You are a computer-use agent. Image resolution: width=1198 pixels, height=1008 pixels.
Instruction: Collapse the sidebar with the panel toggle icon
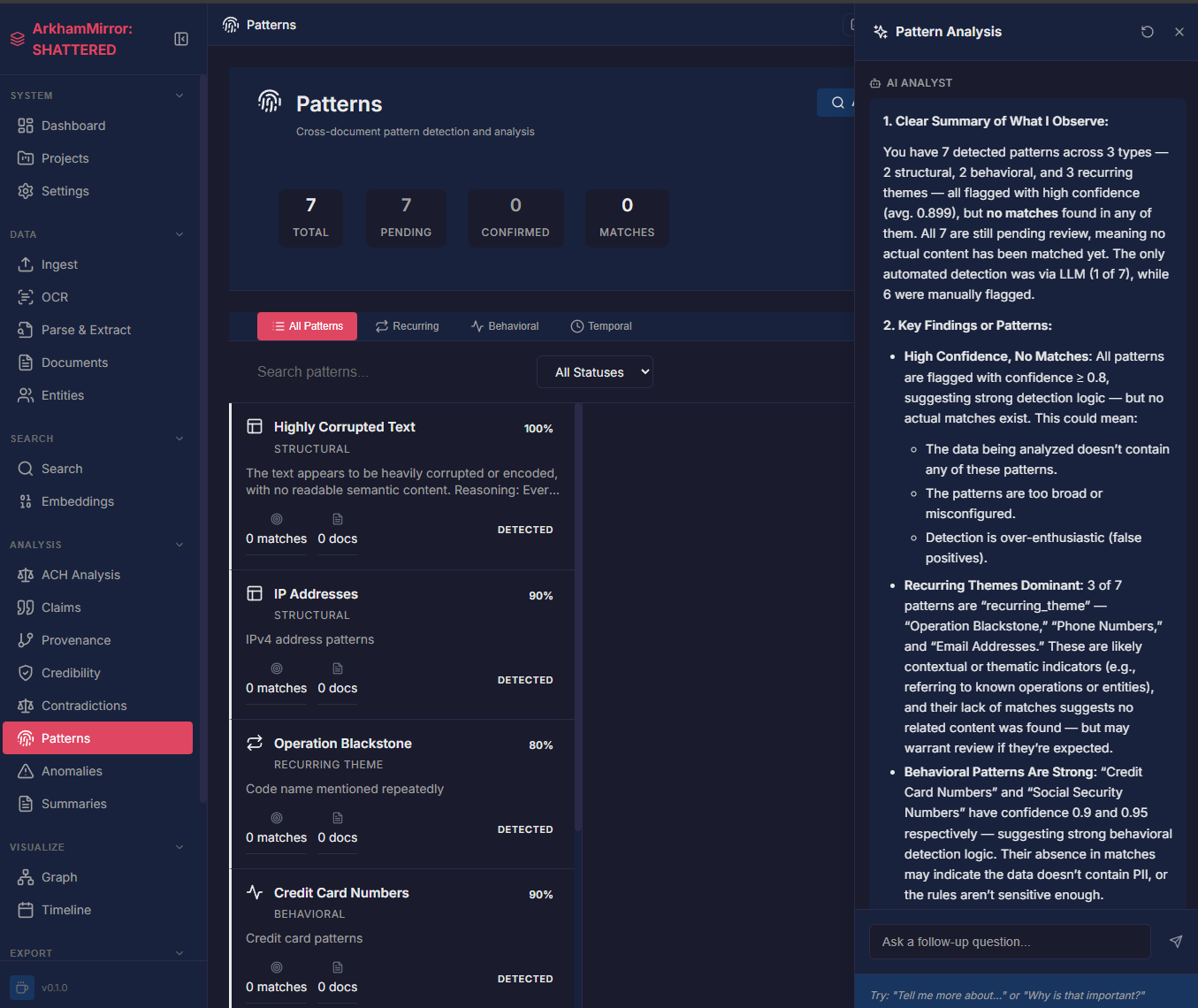click(181, 39)
